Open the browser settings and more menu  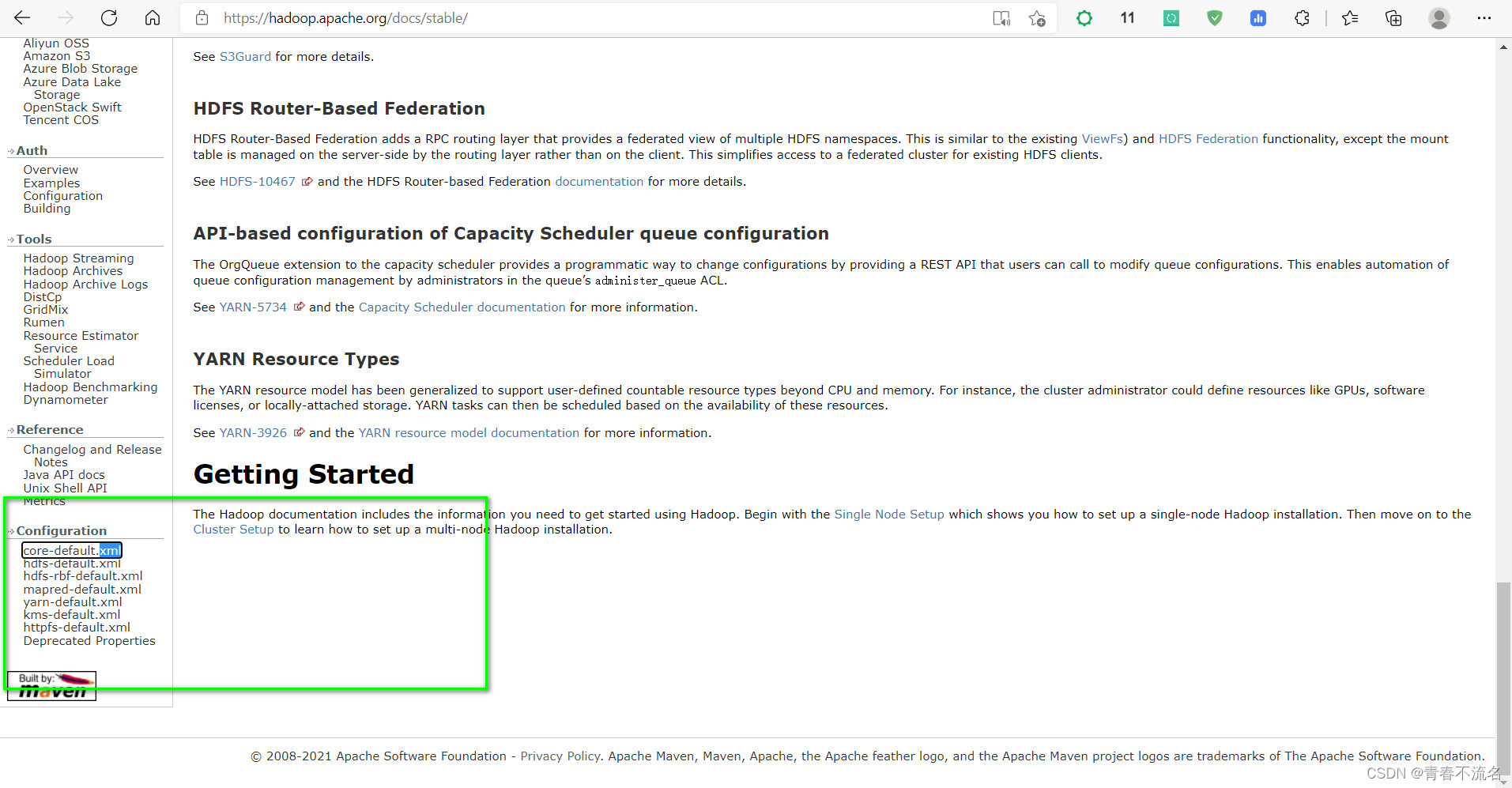[x=1484, y=18]
